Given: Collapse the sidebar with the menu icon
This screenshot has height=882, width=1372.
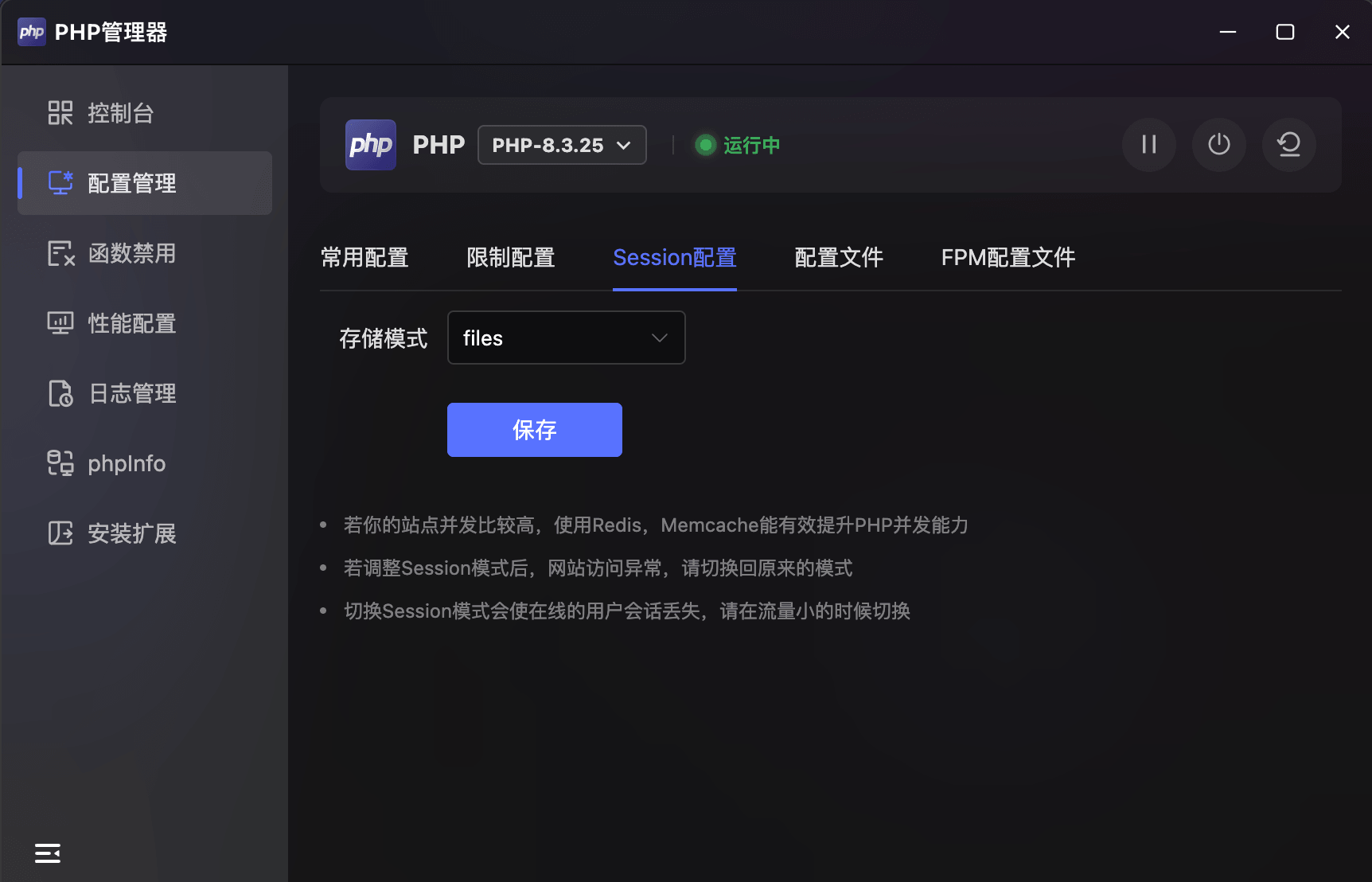Looking at the screenshot, I should click(48, 853).
